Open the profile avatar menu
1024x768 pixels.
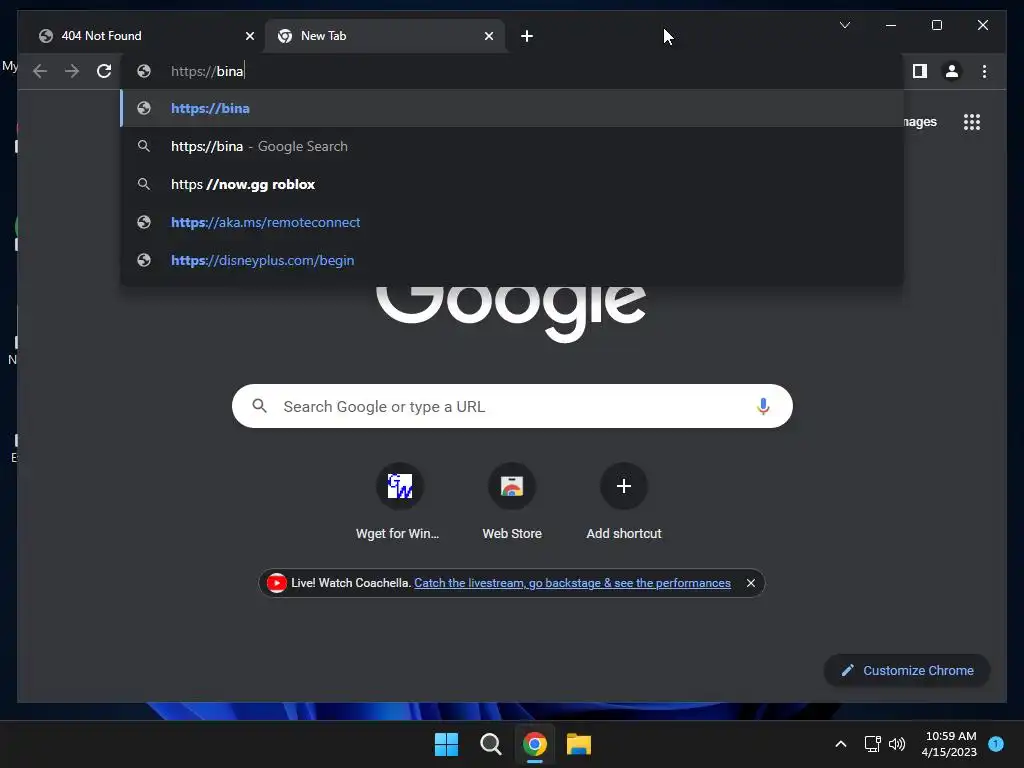pos(952,71)
